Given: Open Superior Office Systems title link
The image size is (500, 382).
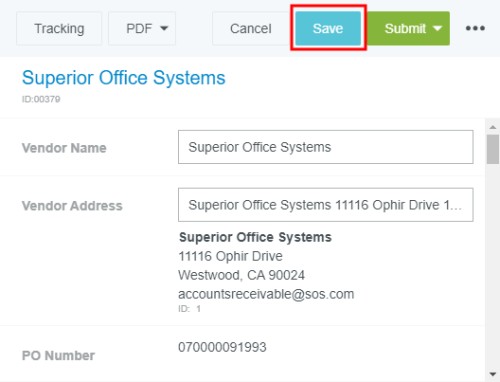Looking at the screenshot, I should 124,78.
